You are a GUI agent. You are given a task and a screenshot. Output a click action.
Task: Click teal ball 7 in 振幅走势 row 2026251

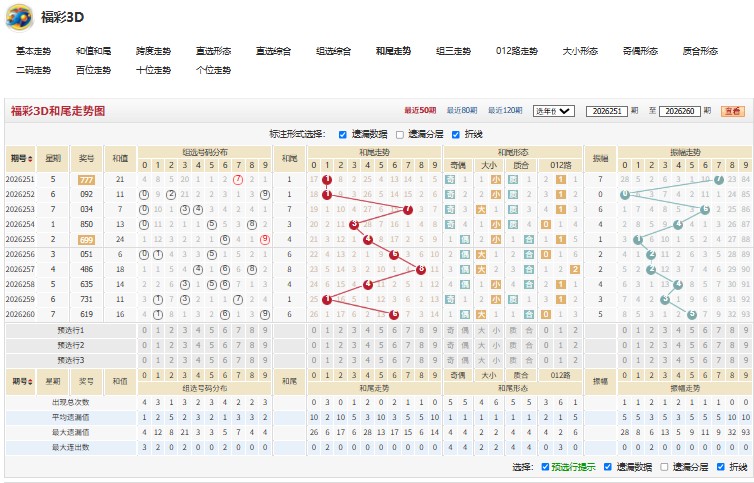[x=719, y=180]
